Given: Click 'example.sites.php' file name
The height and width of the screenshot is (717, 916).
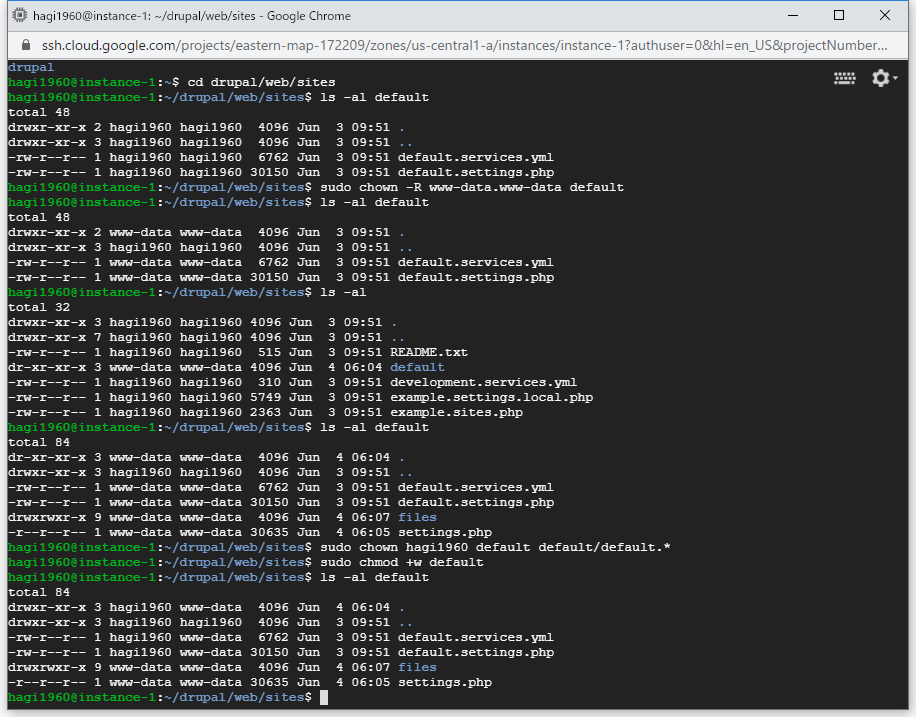Looking at the screenshot, I should (456, 413).
